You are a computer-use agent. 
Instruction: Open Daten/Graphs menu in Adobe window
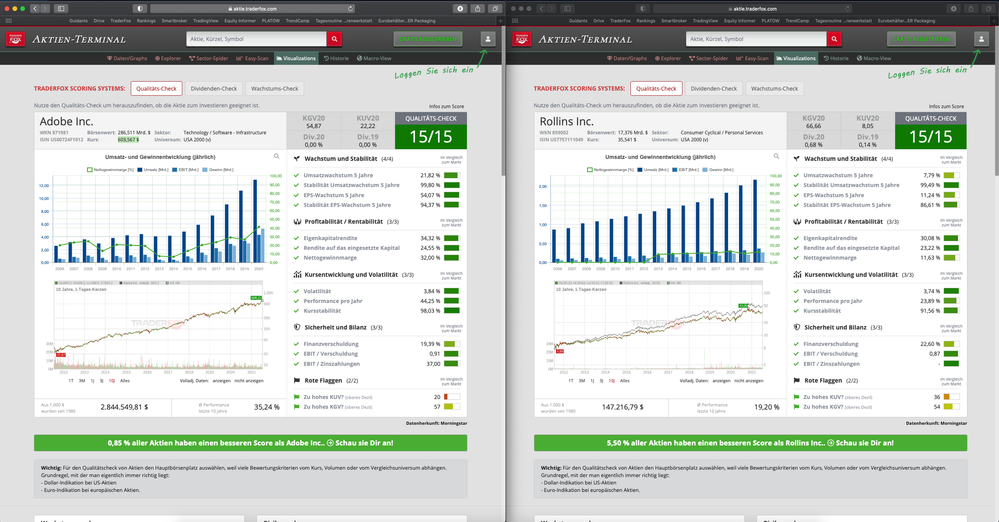coord(127,58)
